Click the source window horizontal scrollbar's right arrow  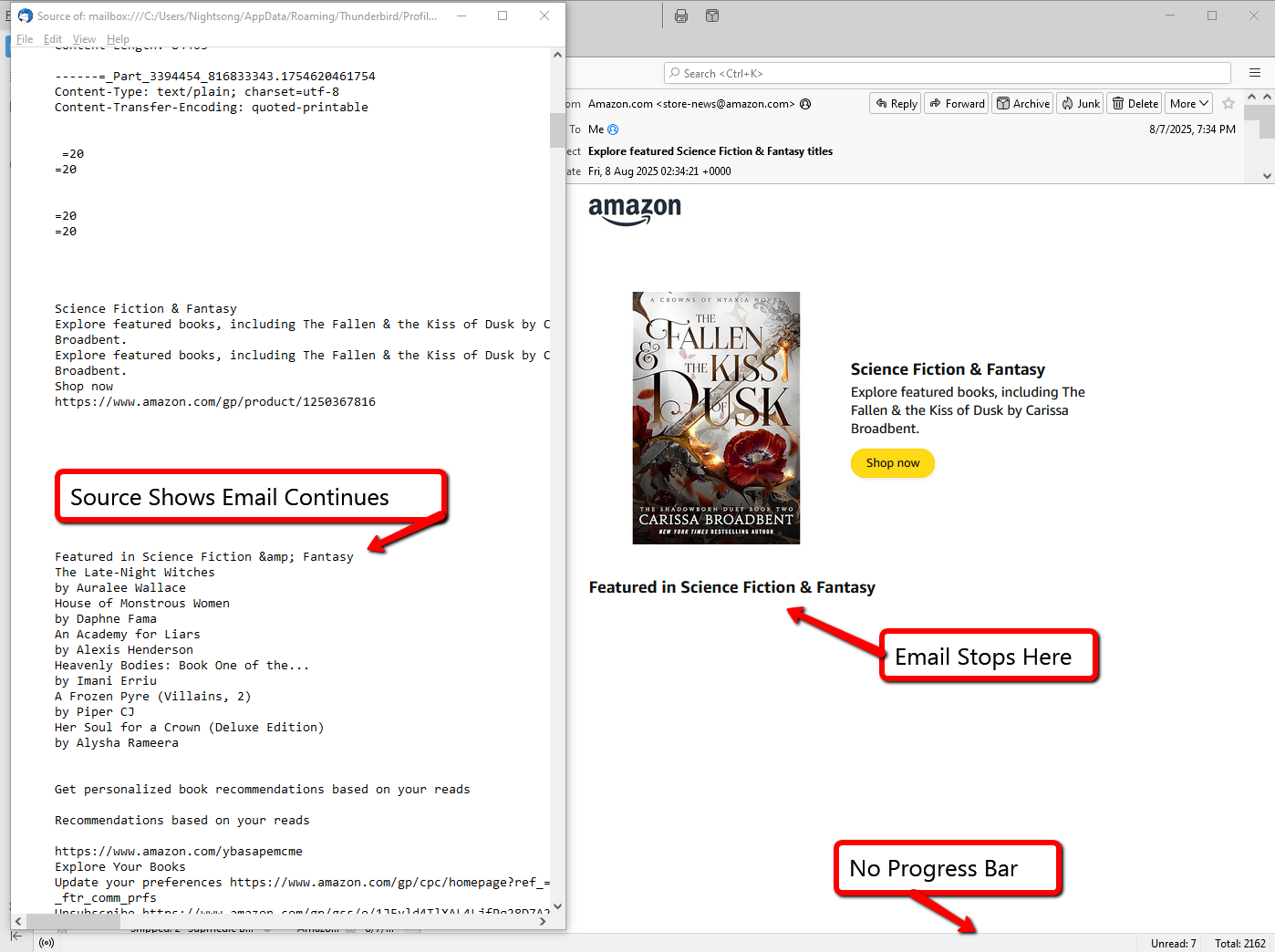click(x=543, y=922)
